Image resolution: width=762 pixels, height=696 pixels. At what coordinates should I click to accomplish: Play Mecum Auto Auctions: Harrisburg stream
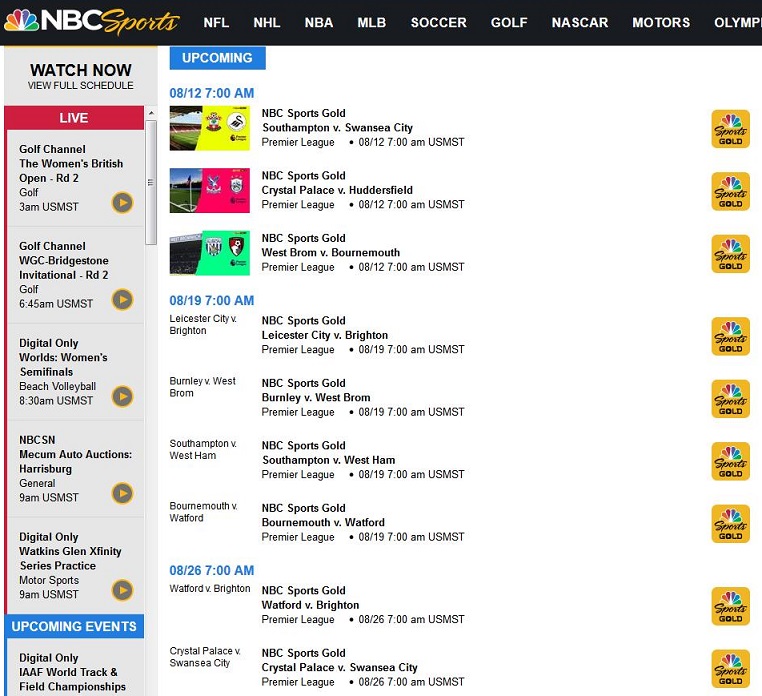122,493
